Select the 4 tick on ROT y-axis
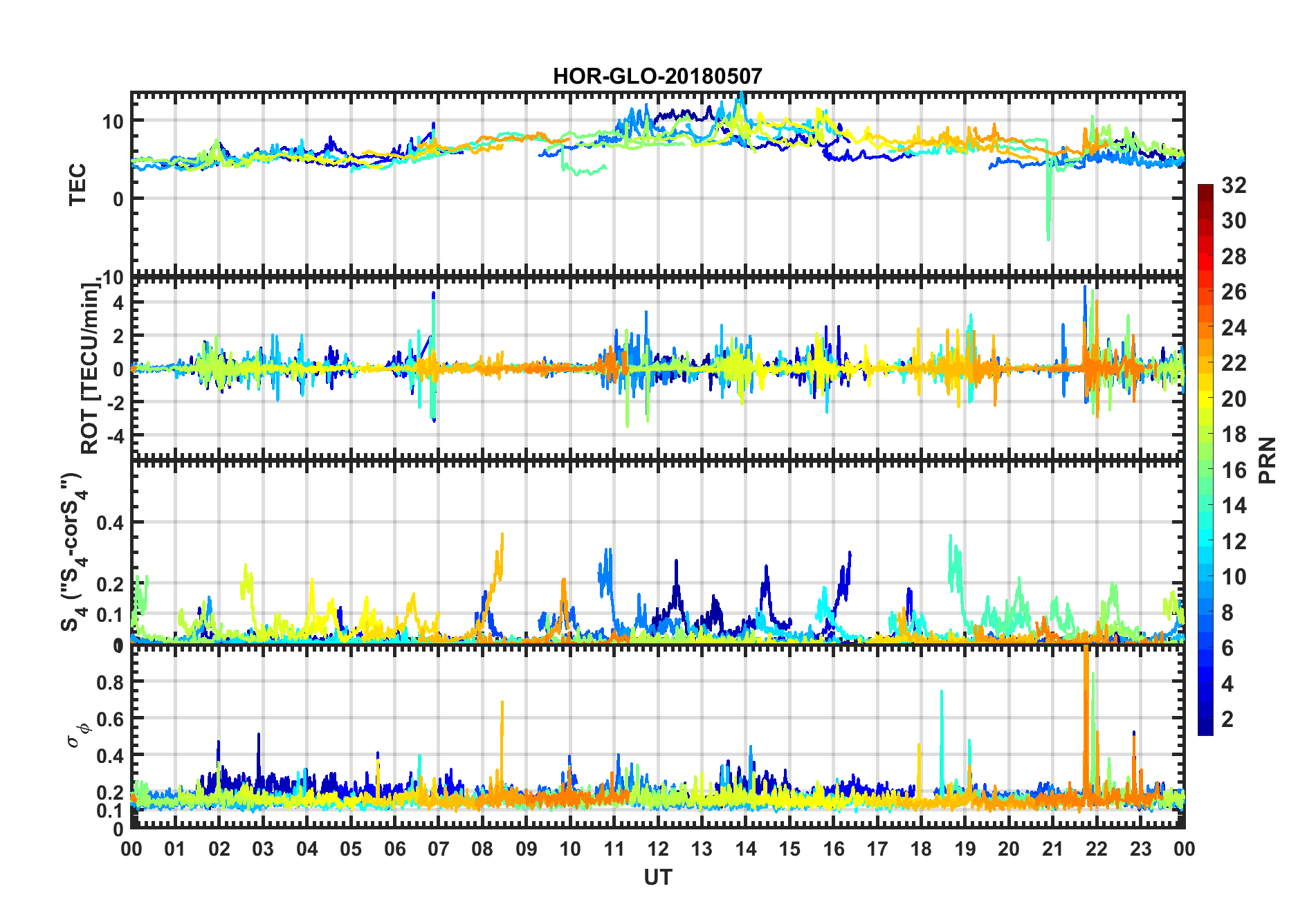Image resolution: width=1316 pixels, height=920 pixels. [118, 302]
